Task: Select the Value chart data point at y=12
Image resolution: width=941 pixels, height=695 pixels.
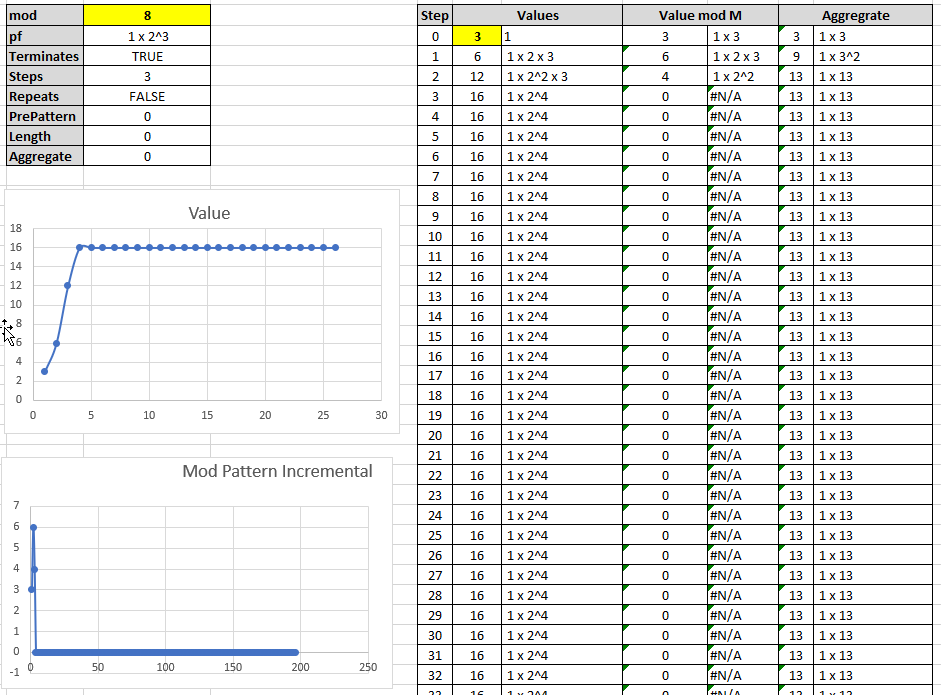Action: pos(67,286)
